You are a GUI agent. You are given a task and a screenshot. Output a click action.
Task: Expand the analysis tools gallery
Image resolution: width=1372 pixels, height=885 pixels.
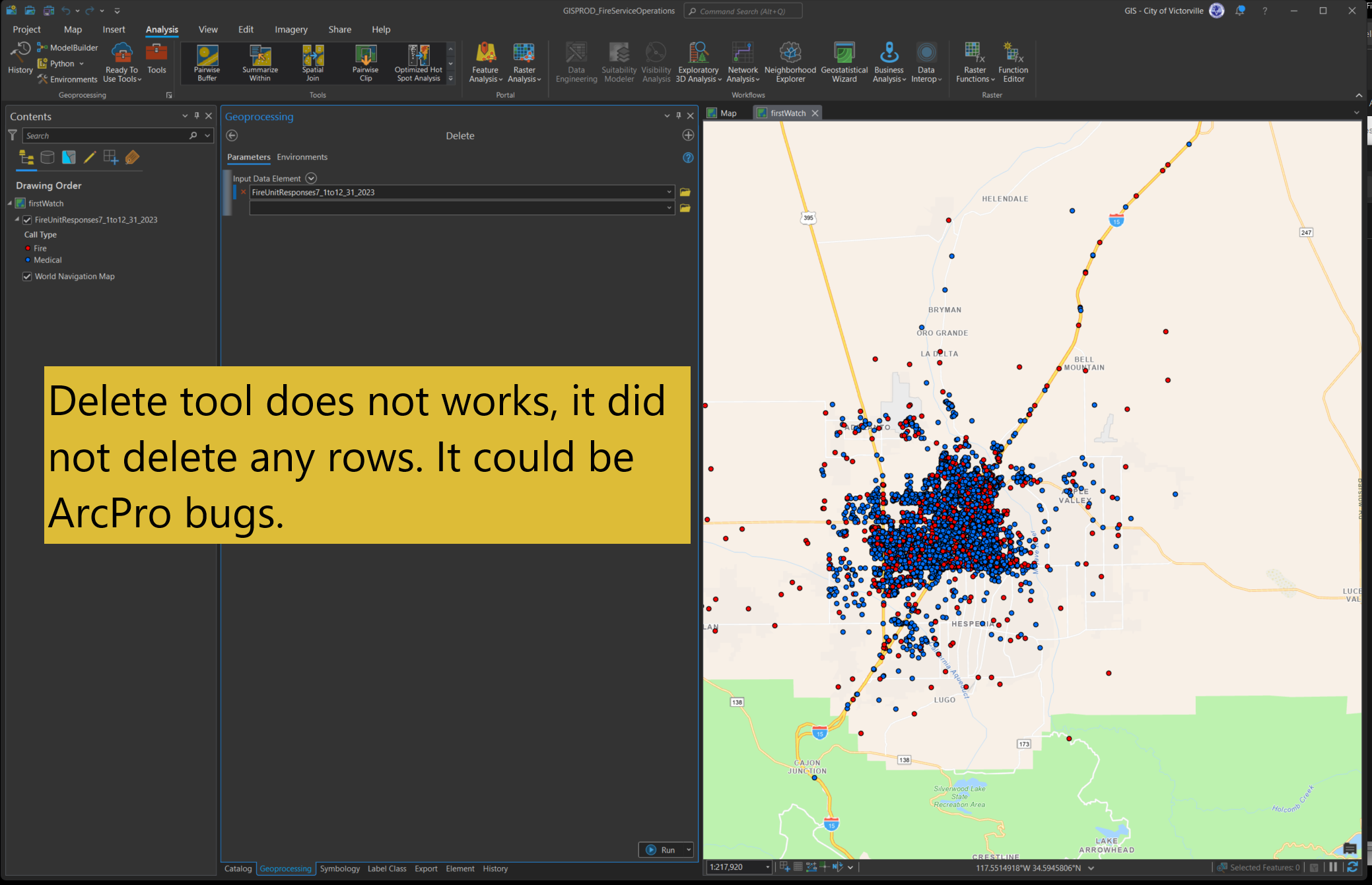pos(451,79)
